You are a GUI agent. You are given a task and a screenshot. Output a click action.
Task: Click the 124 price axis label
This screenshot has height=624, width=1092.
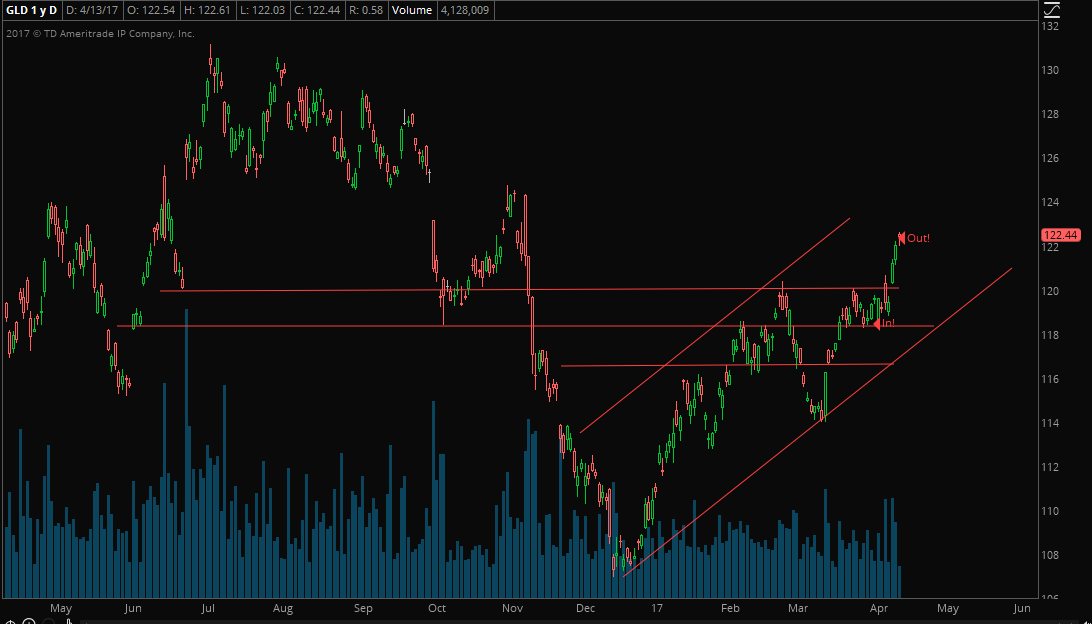(1051, 203)
